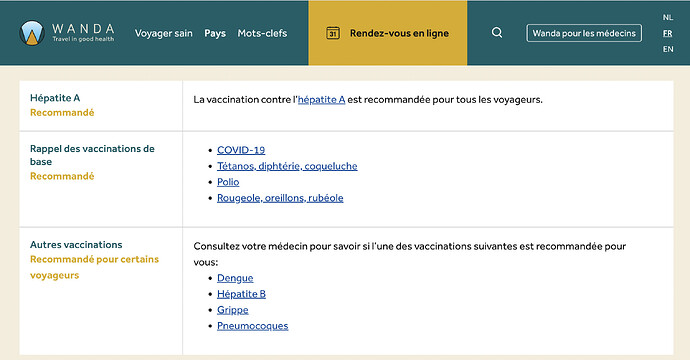Open the Hépatite B link

pos(241,294)
